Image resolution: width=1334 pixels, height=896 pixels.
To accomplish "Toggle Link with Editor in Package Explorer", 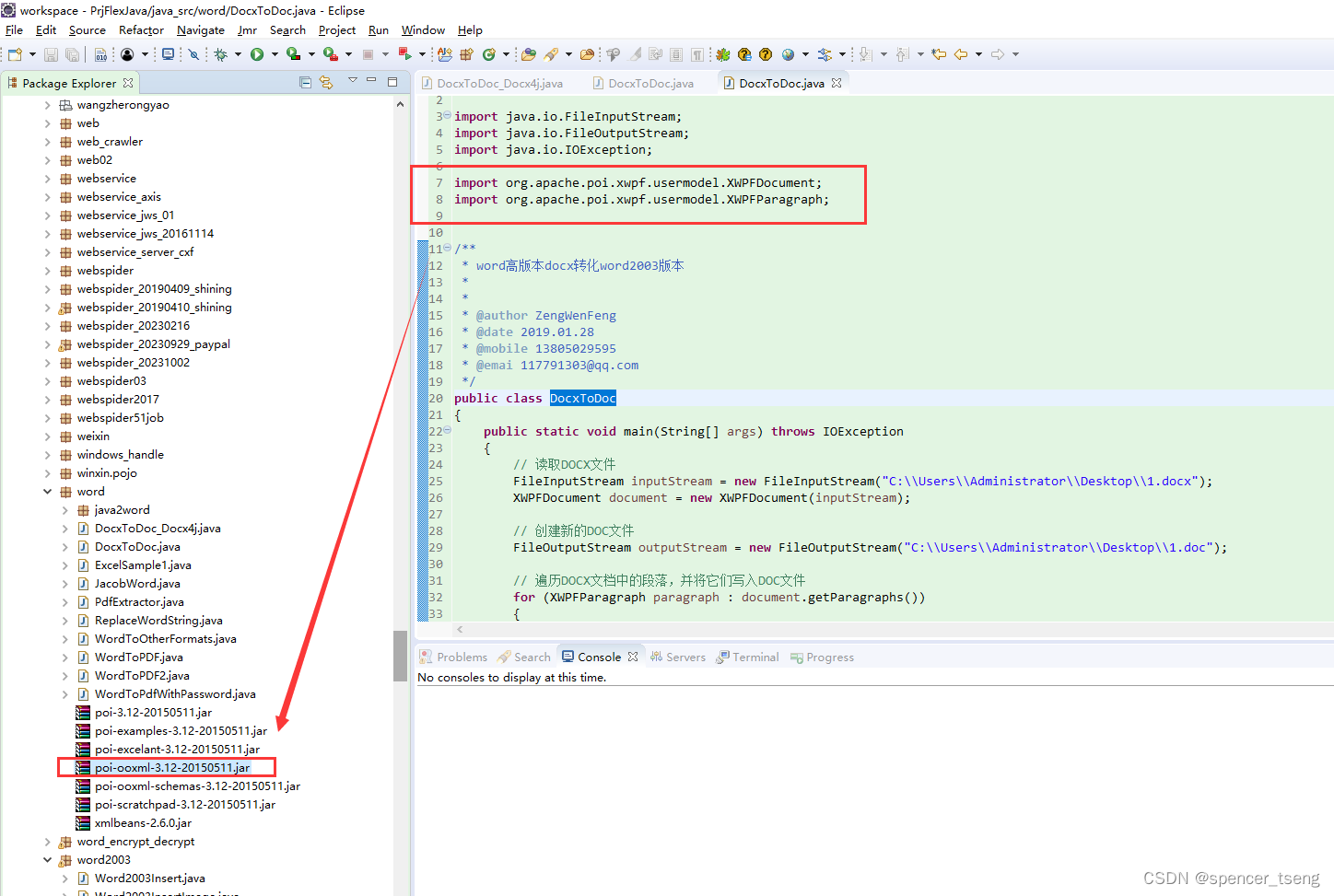I will point(326,82).
